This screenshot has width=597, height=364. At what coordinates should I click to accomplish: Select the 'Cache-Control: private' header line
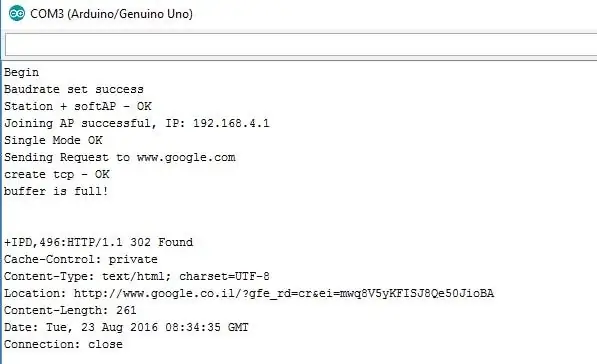[81, 259]
